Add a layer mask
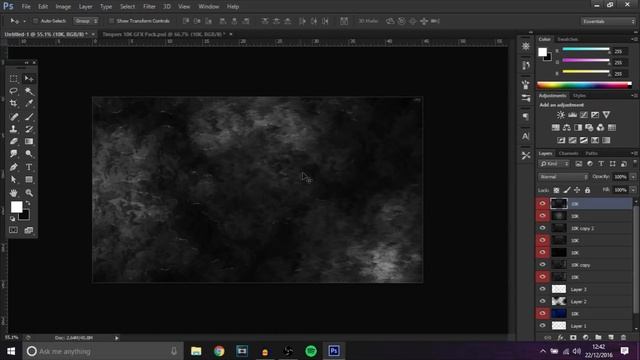Image resolution: width=640 pixels, height=360 pixels. coord(573,338)
